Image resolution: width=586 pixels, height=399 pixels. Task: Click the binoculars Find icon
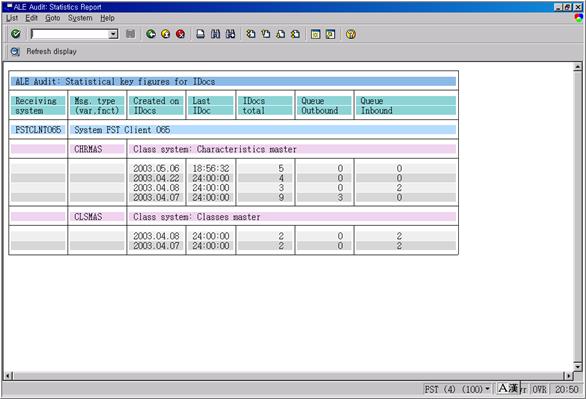coord(216,34)
